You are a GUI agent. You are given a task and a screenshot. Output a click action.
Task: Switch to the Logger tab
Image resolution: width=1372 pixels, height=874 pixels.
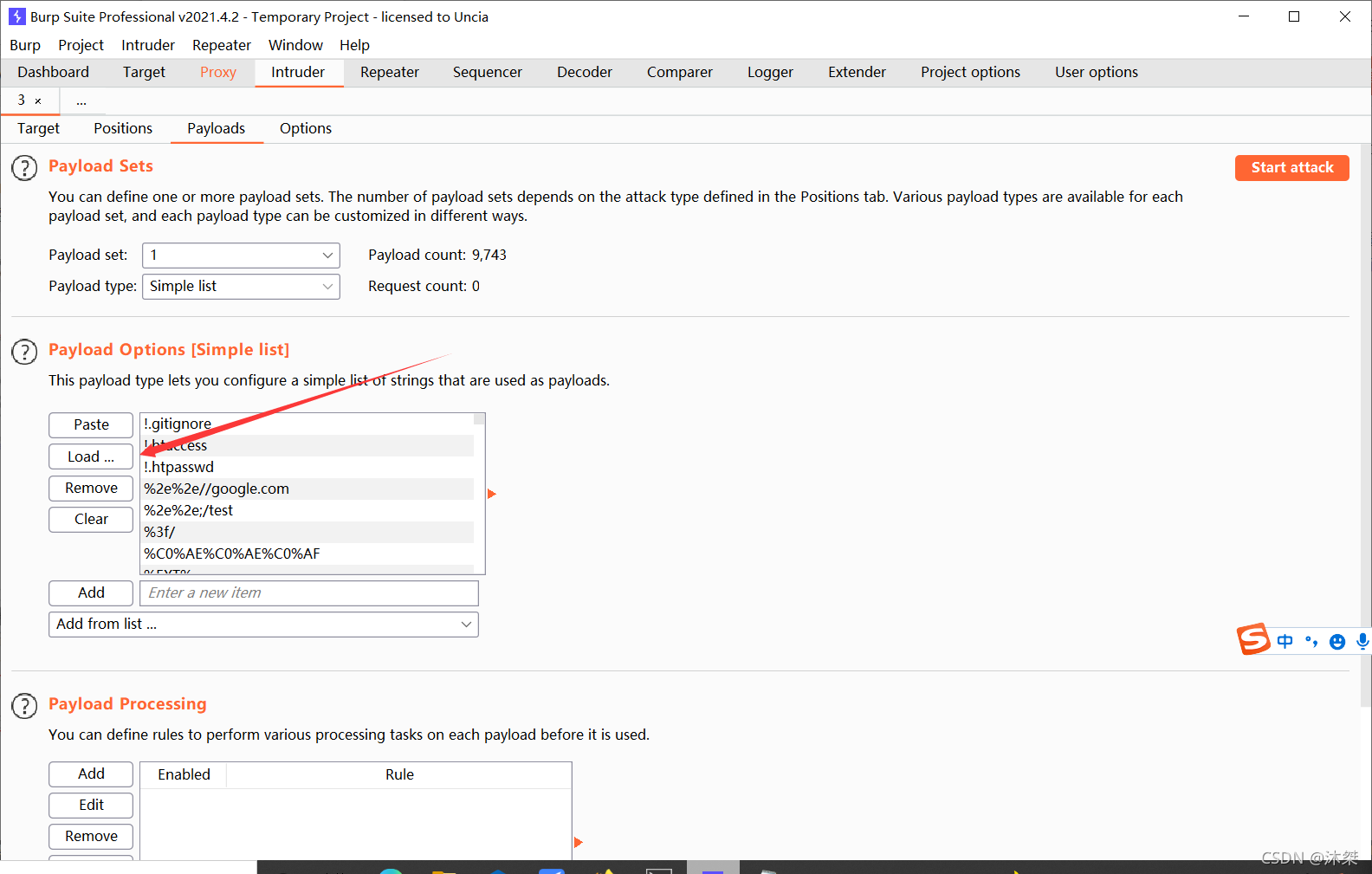[x=770, y=73]
